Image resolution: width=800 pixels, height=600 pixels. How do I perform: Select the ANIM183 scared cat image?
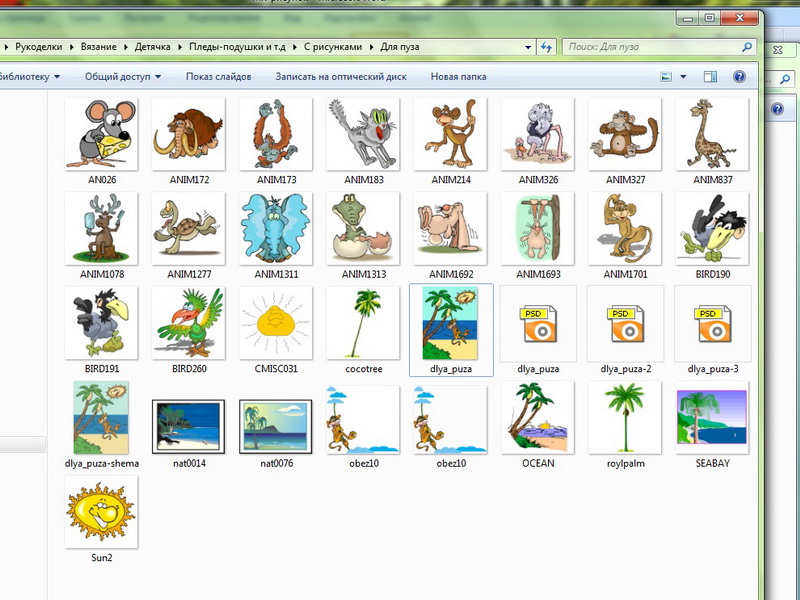[x=363, y=134]
